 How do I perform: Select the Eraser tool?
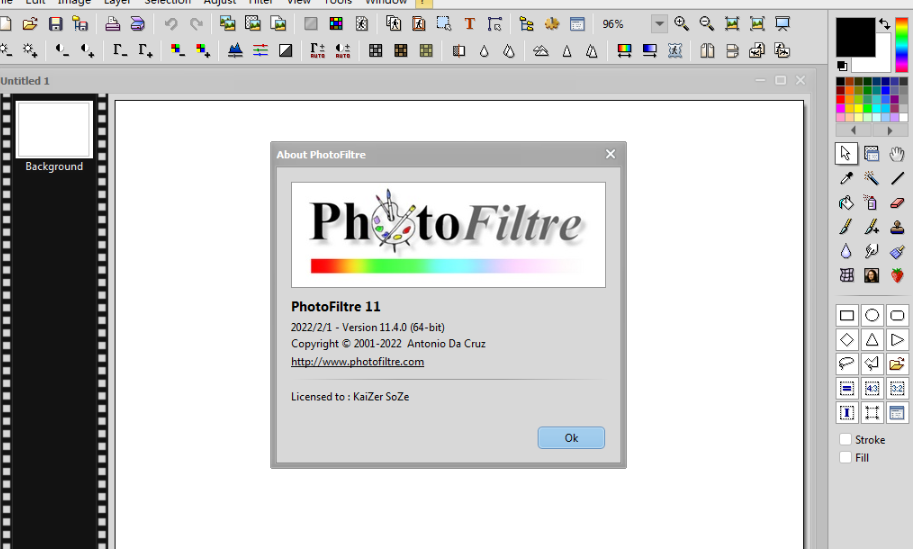pyautogui.click(x=897, y=203)
